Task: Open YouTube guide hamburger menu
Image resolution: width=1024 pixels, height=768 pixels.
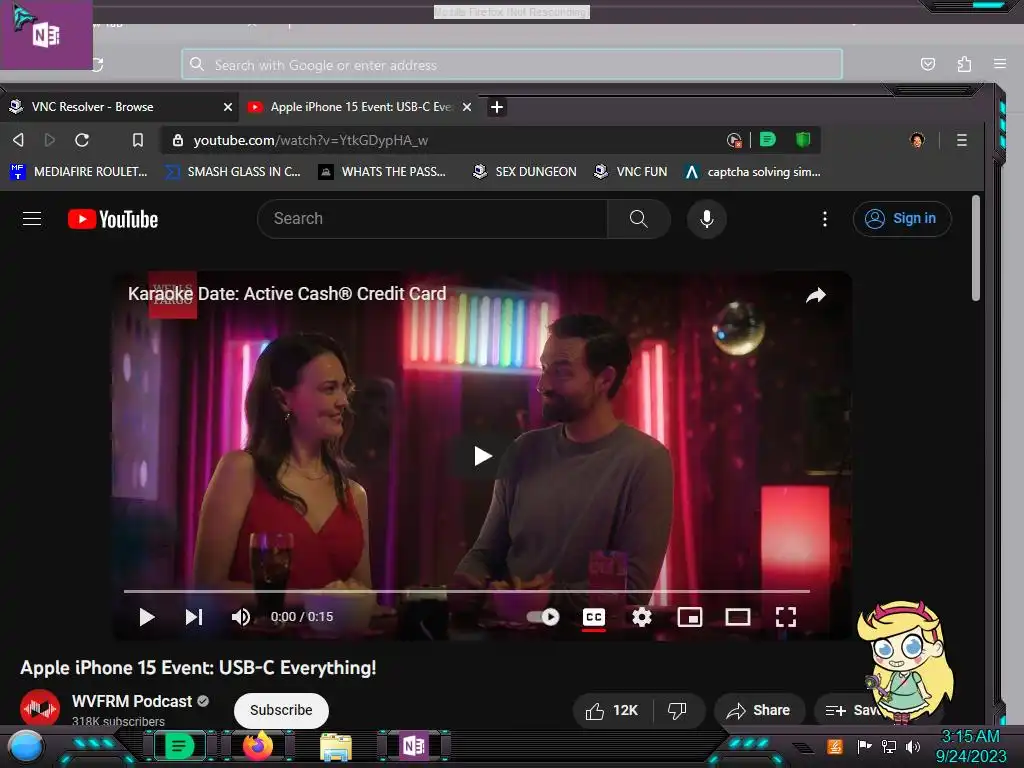Action: [x=32, y=219]
